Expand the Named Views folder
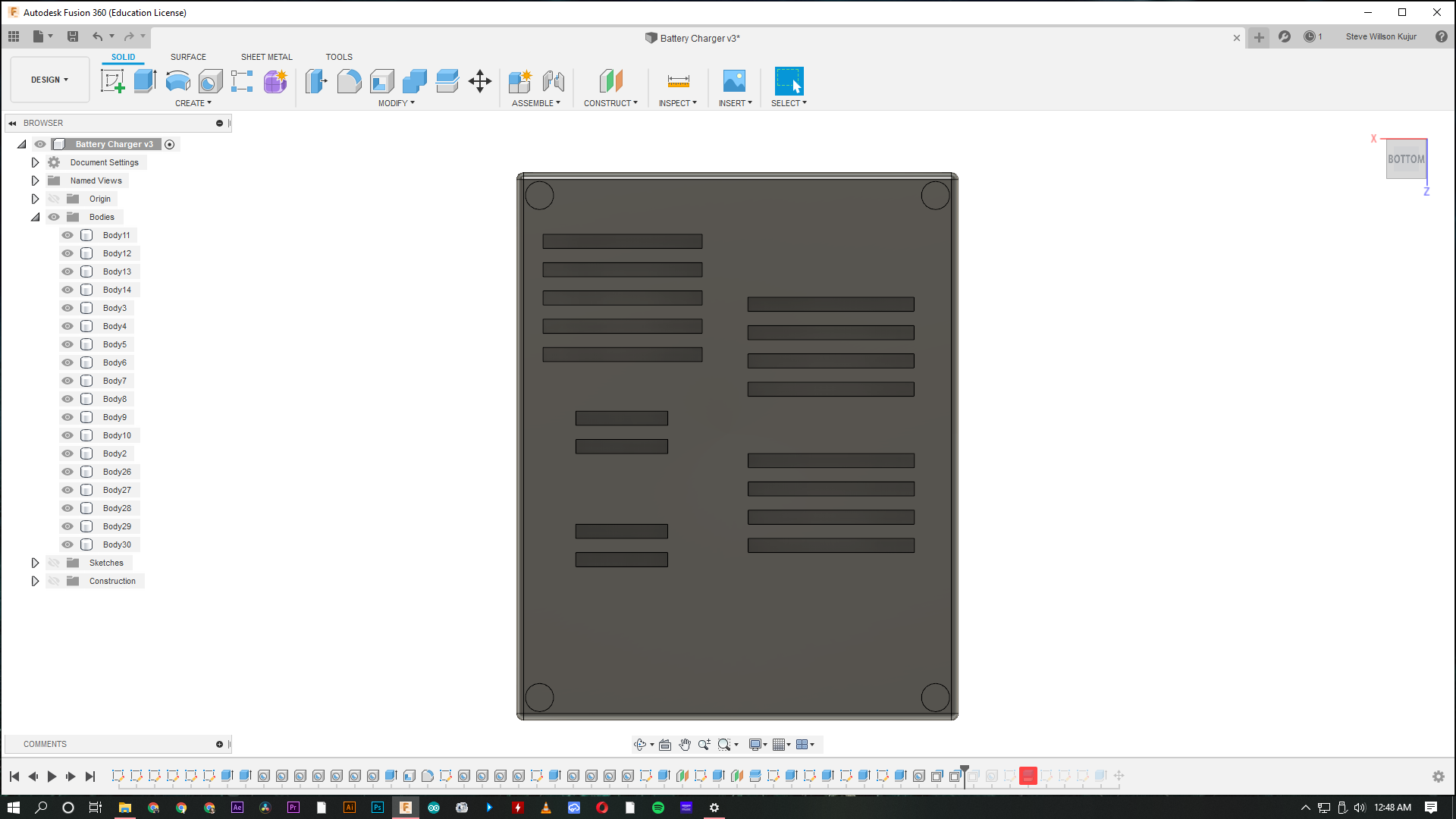This screenshot has height=819, width=1456. pyautogui.click(x=35, y=180)
